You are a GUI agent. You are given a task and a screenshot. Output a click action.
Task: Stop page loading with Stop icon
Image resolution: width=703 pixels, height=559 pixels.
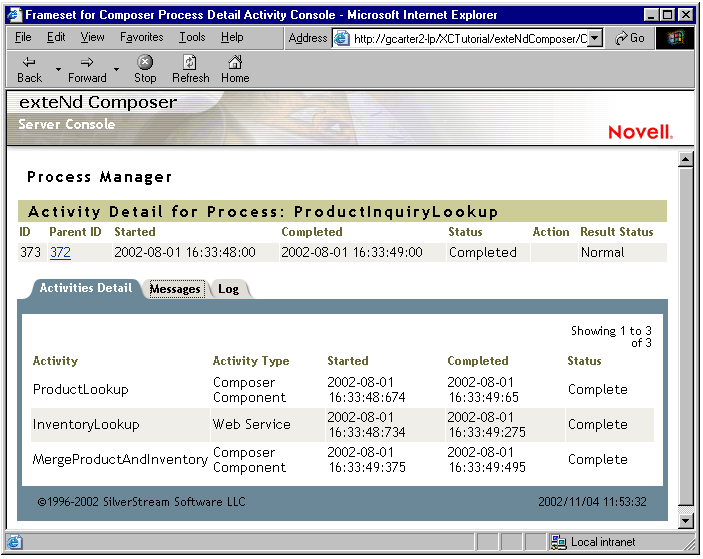click(145, 62)
